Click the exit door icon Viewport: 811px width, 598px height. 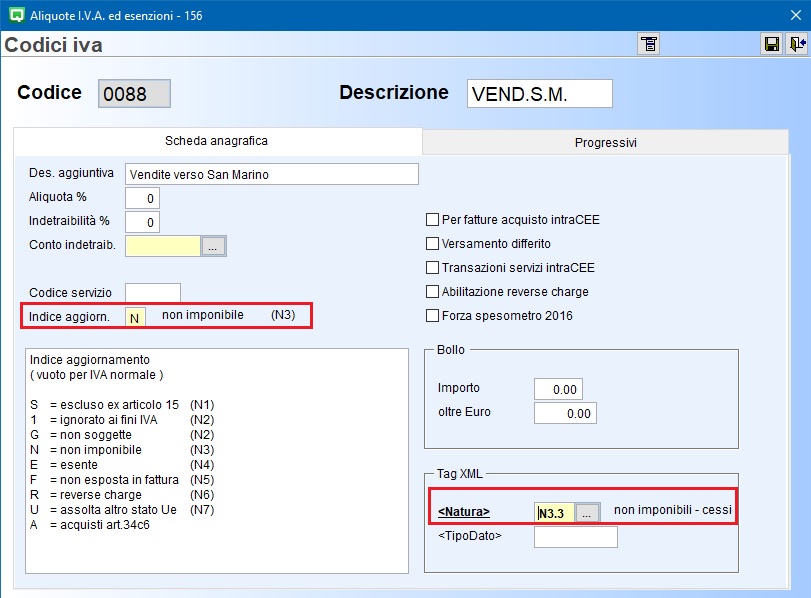797,44
